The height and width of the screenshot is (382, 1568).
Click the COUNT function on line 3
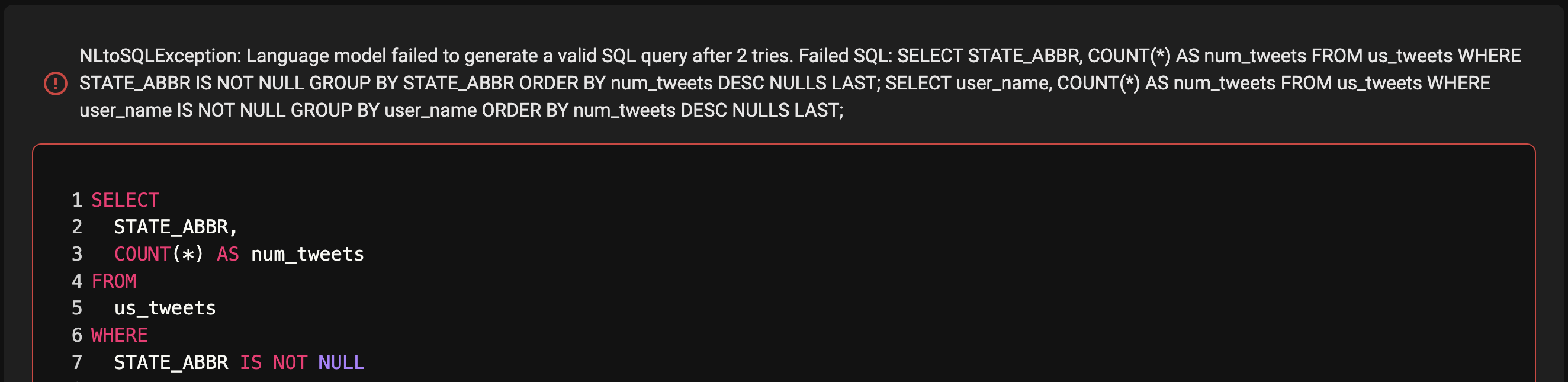click(142, 254)
